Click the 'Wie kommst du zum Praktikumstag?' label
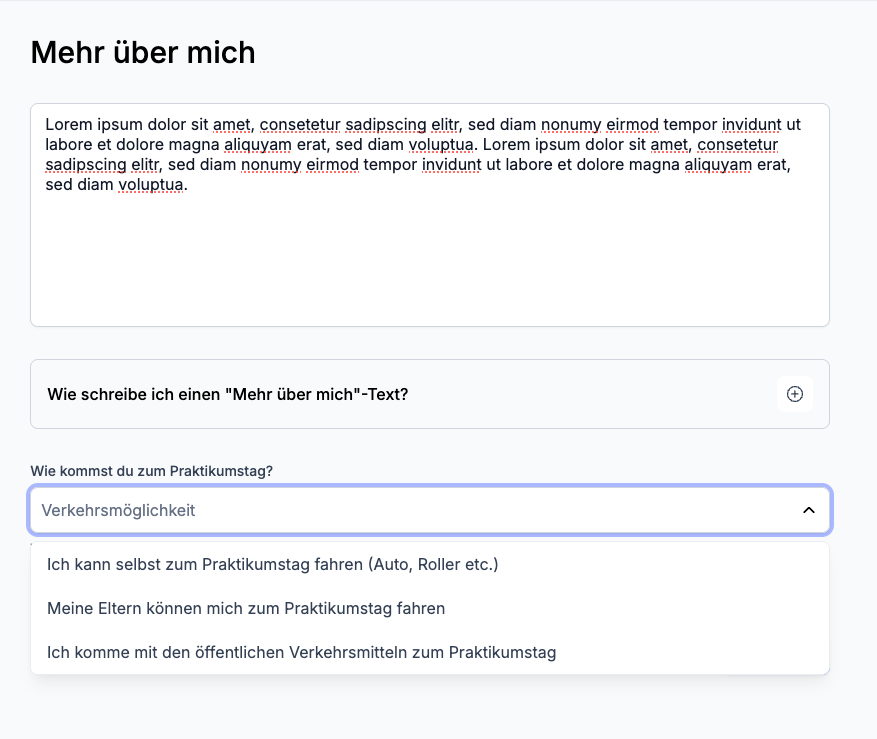The height and width of the screenshot is (739, 877). (x=151, y=470)
